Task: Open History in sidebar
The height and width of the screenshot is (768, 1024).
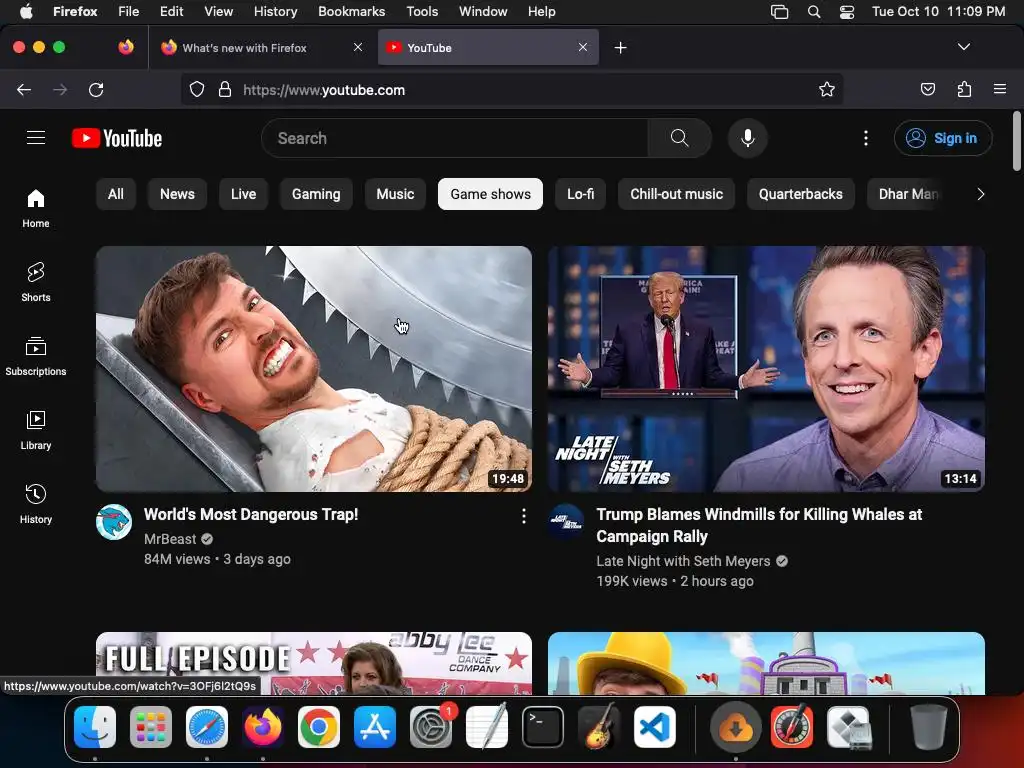Action: point(36,504)
